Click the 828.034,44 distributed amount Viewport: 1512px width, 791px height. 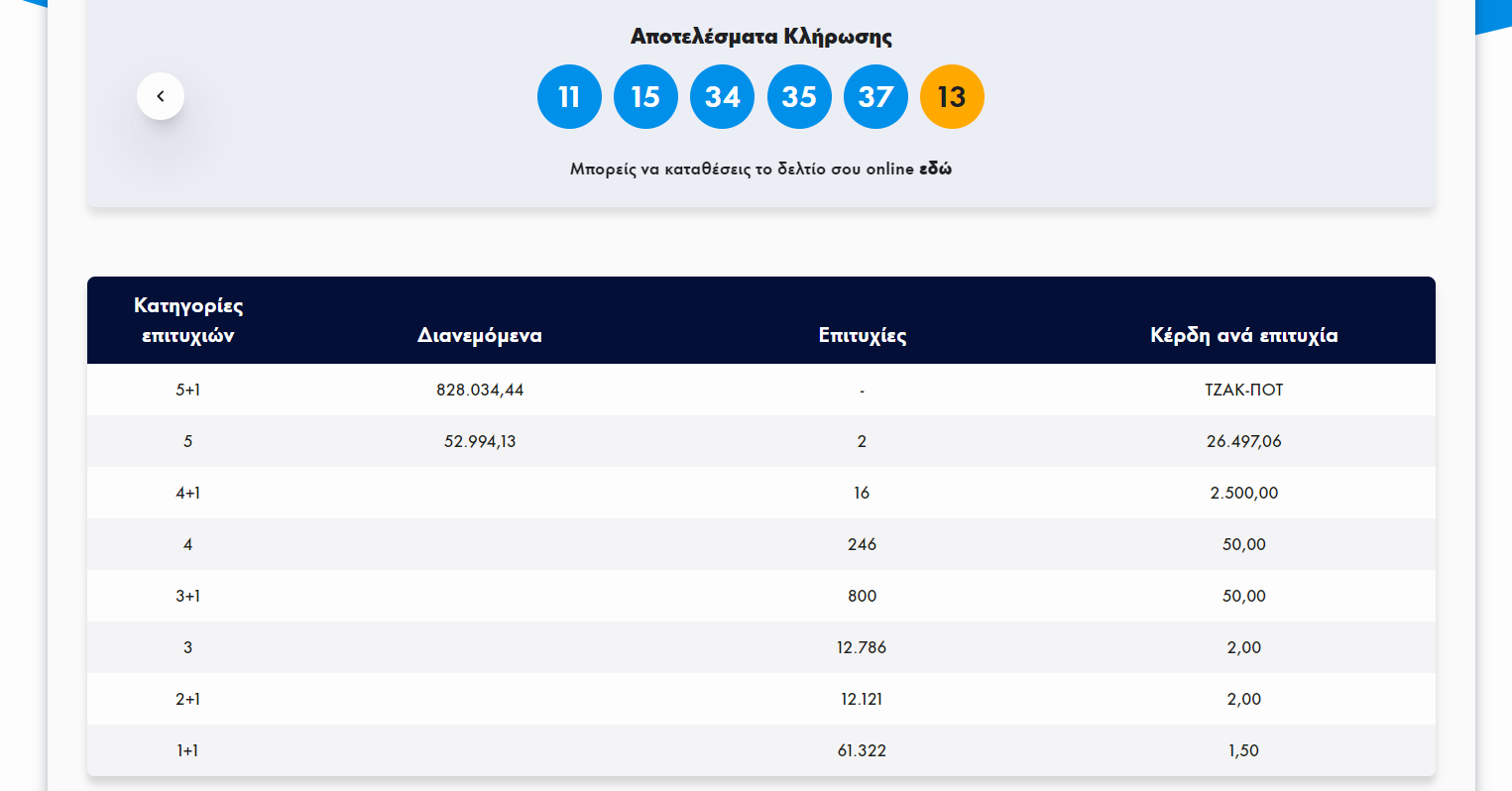[480, 390]
